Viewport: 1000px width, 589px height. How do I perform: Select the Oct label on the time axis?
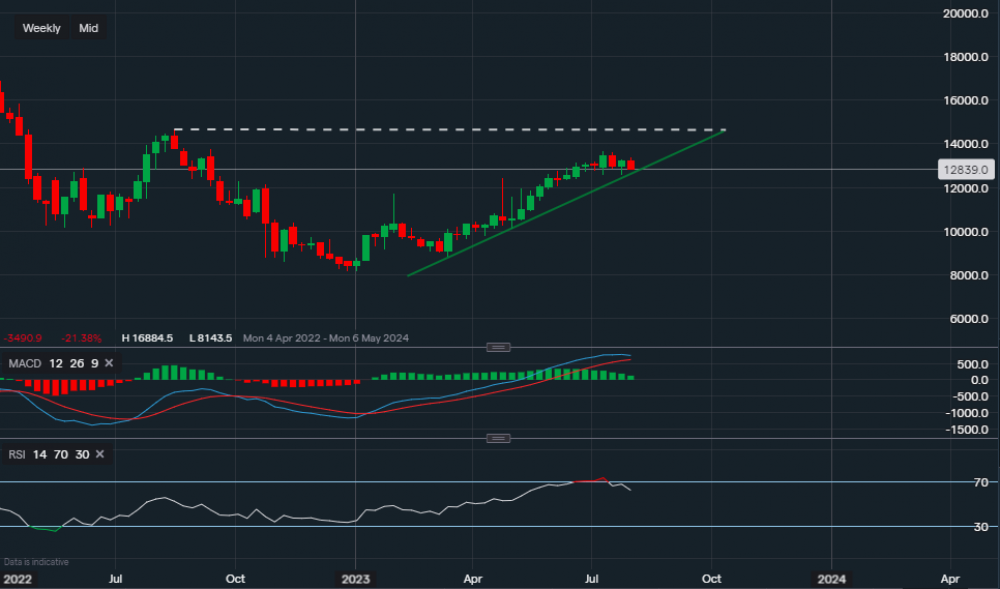click(235, 578)
